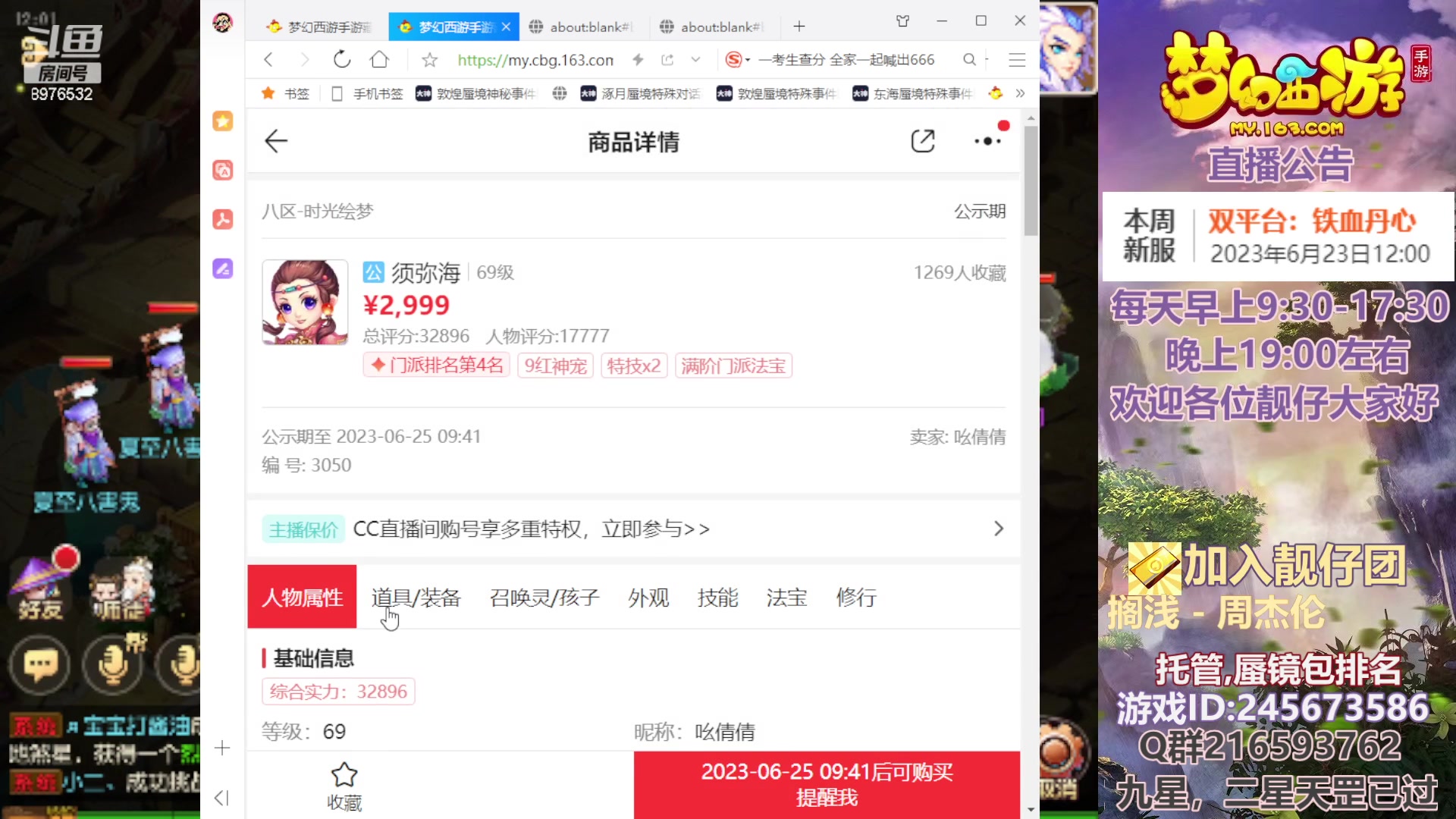Screen dimensions: 1456x819
Task: Click the page vertical scrollbar thumb
Action: pos(1031,180)
